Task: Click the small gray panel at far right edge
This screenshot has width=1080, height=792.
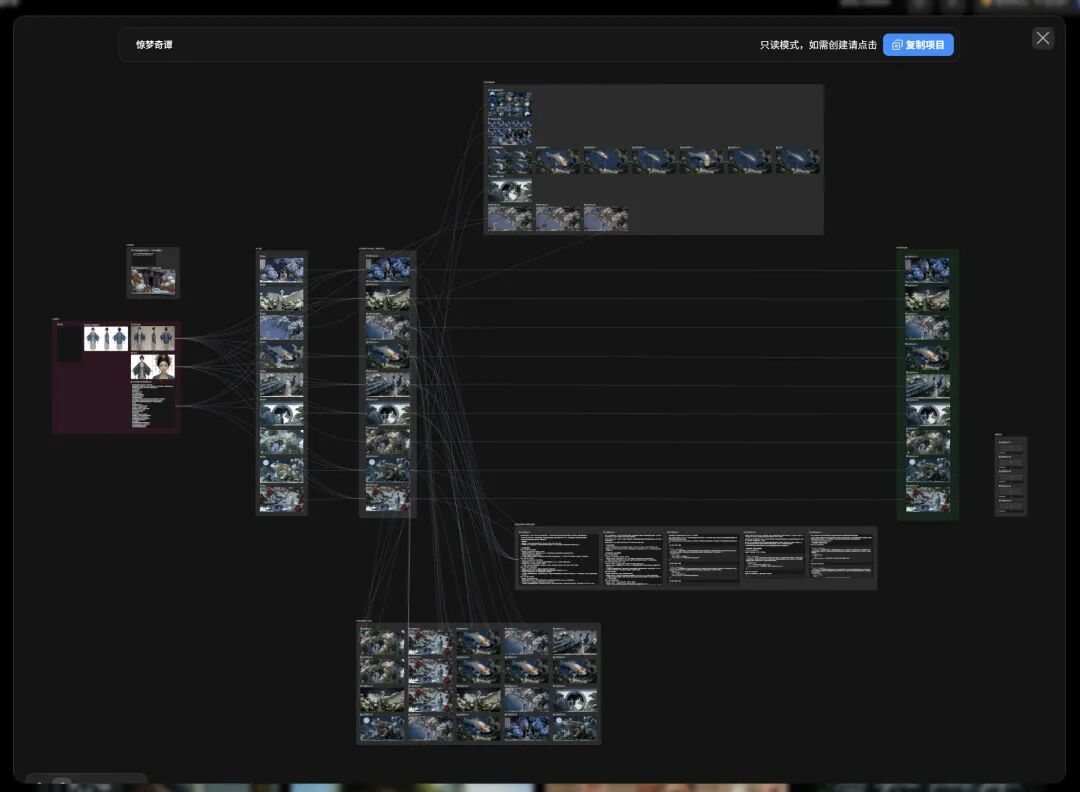Action: [x=1010, y=476]
